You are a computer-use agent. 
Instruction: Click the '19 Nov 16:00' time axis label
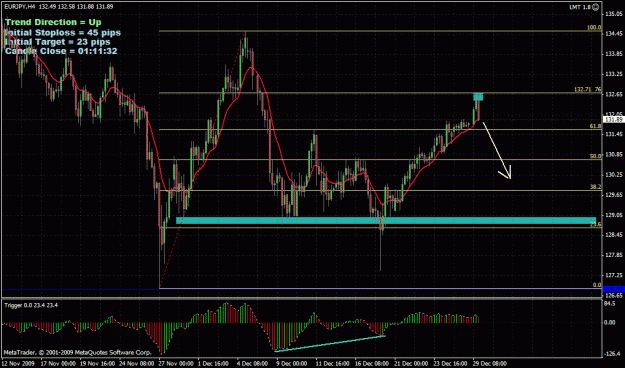98,364
